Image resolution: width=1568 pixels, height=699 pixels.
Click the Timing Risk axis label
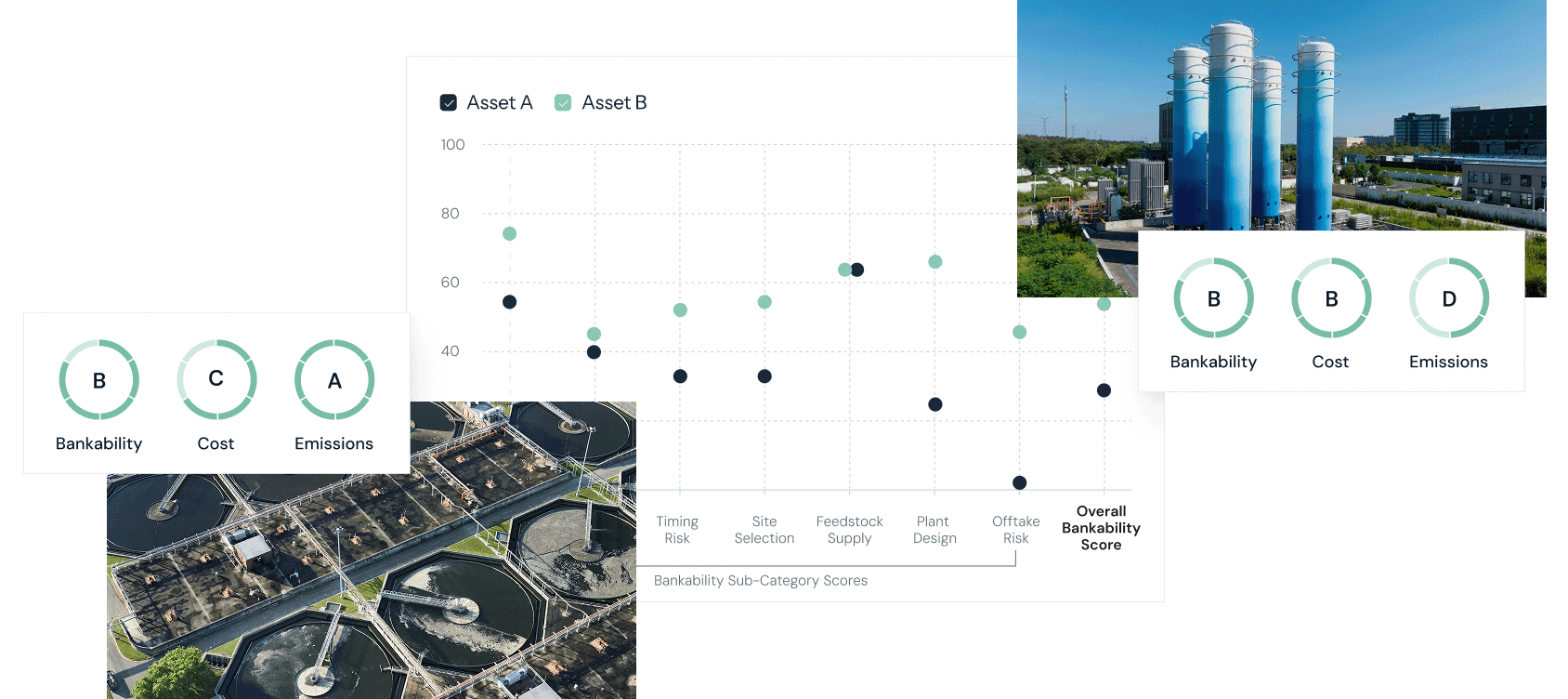(677, 530)
